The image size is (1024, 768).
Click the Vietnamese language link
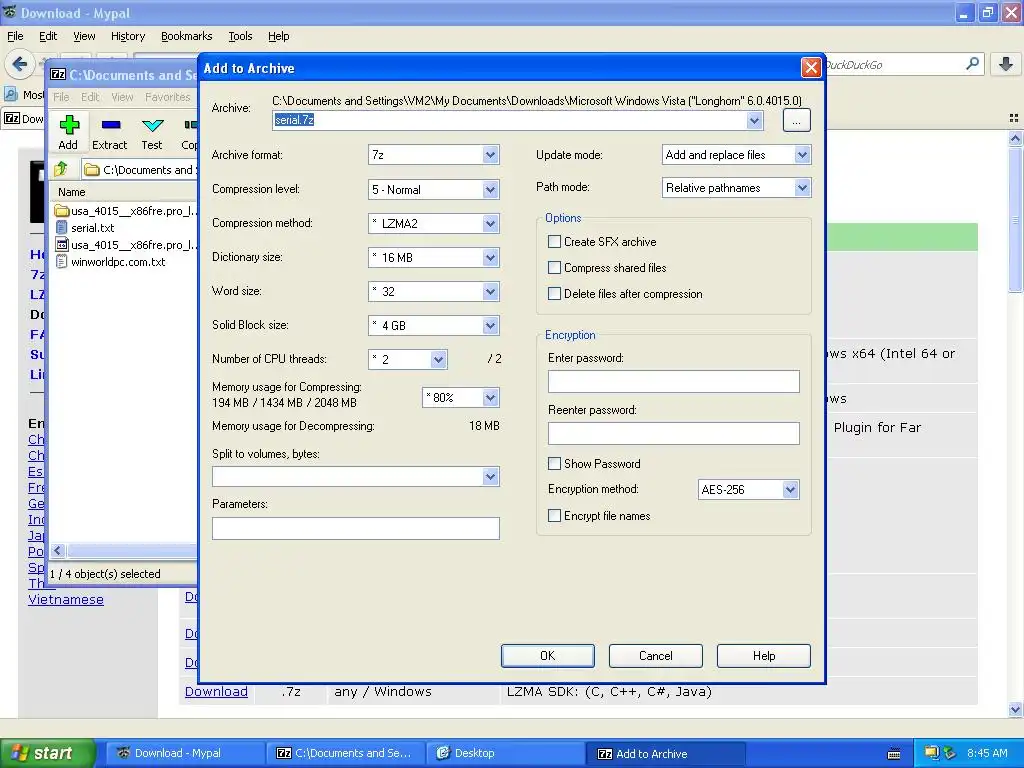tap(66, 599)
